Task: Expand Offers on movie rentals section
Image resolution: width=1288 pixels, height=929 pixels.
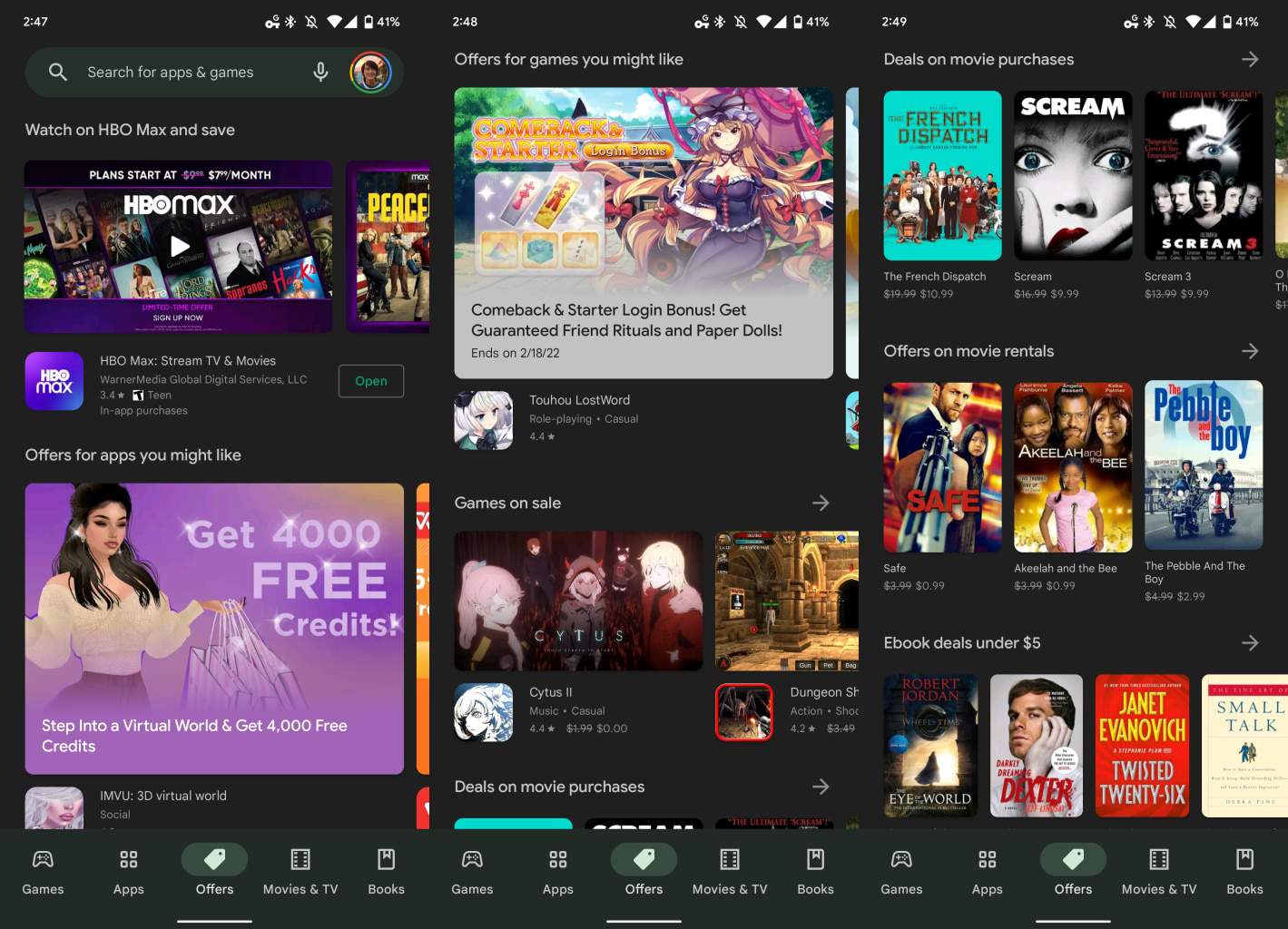Action: click(x=1250, y=351)
